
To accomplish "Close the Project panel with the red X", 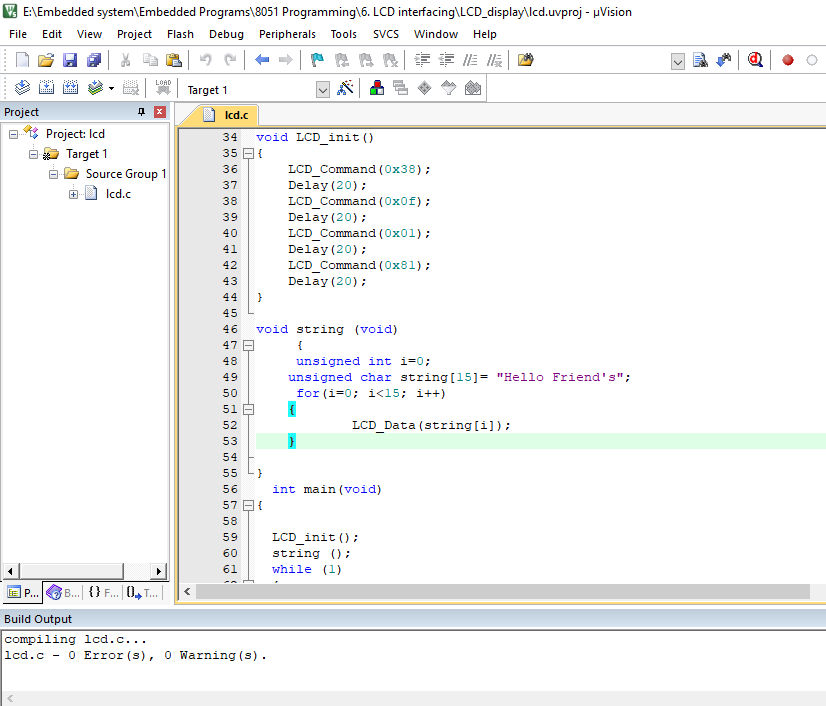I will pos(160,112).
